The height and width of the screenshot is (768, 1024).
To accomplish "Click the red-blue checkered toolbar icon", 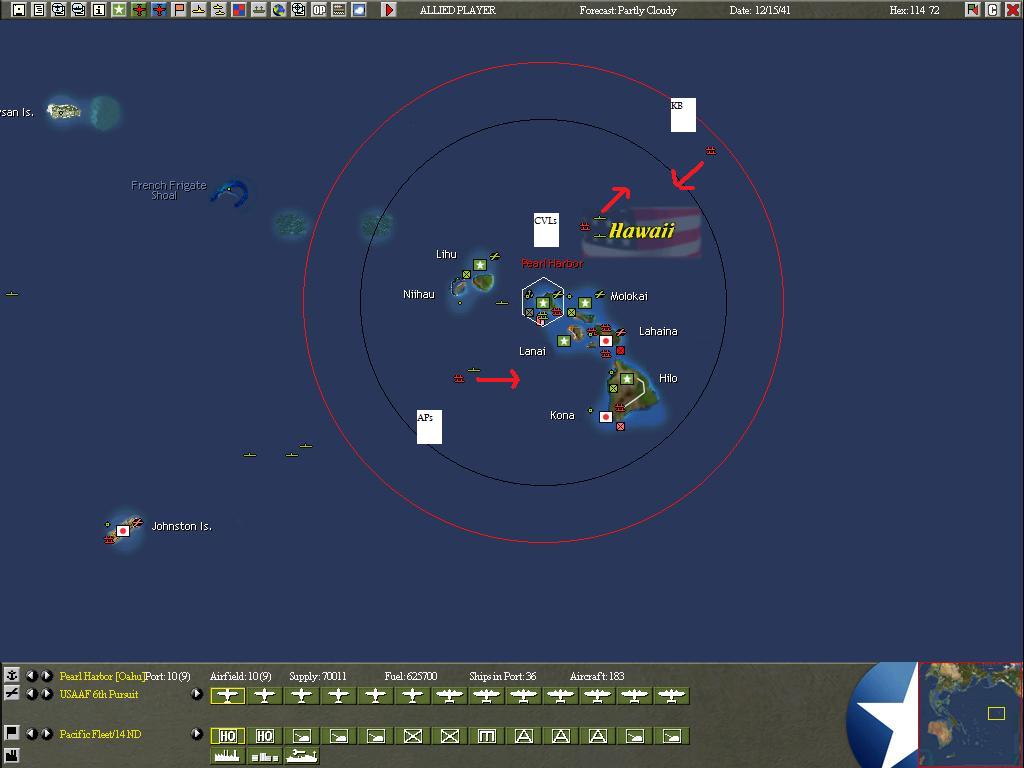I will coord(239,10).
